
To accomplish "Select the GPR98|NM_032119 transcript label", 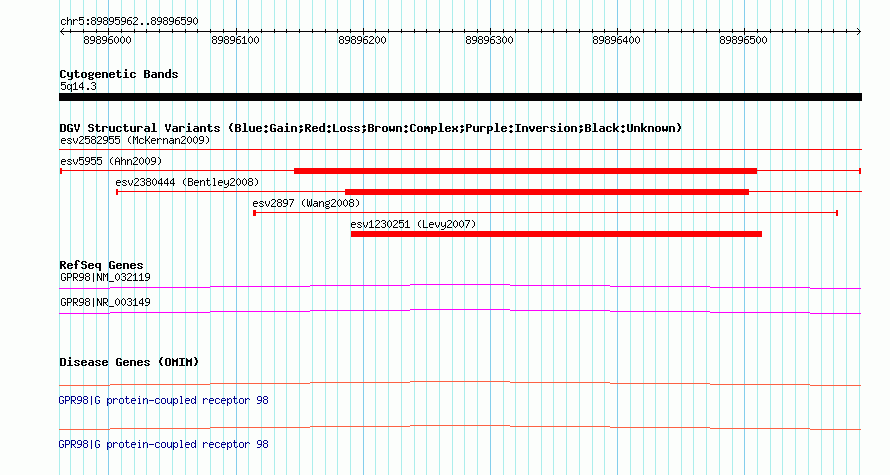I will [106, 278].
